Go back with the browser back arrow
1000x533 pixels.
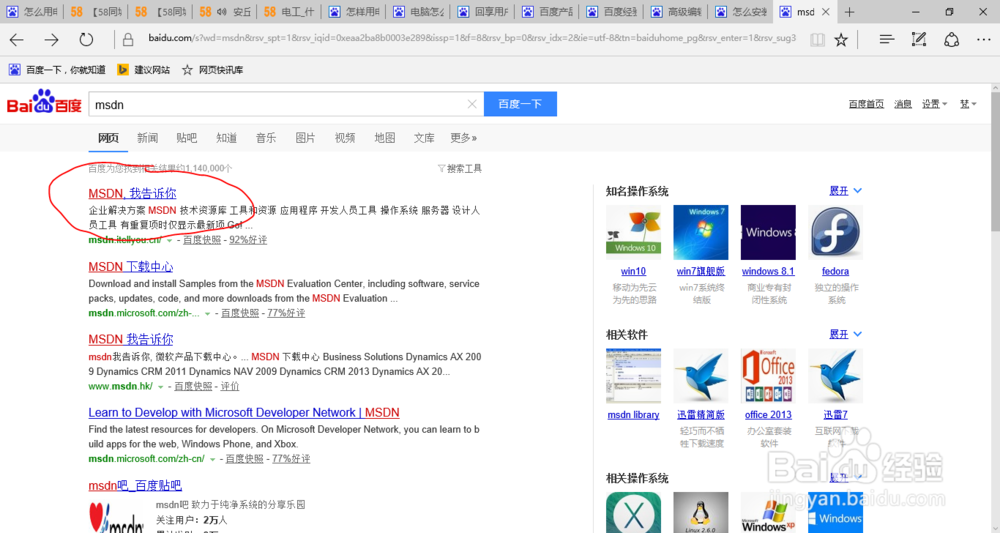tap(17, 40)
